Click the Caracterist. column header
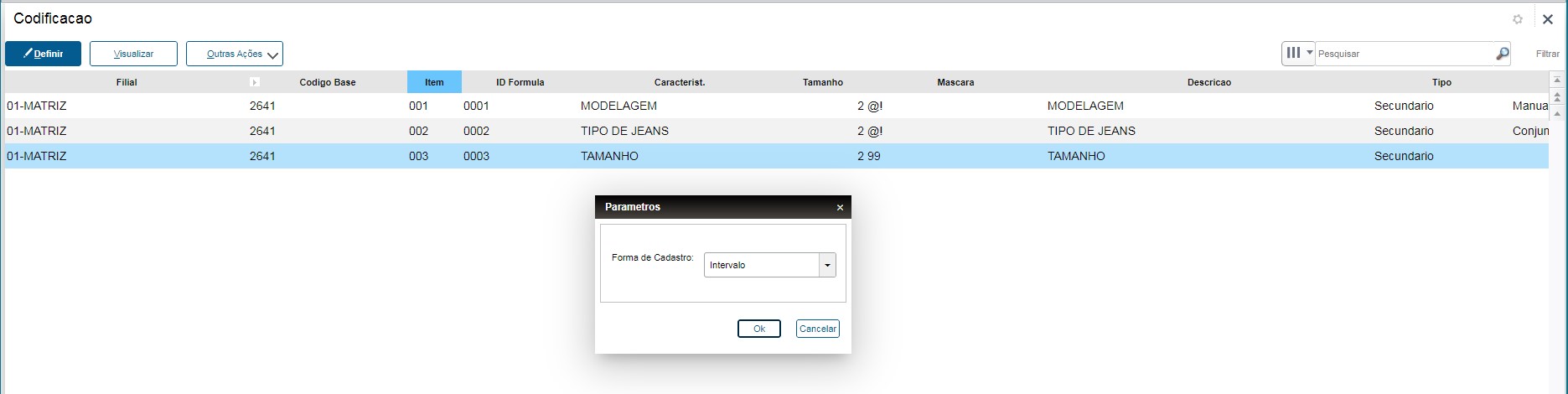 680,82
